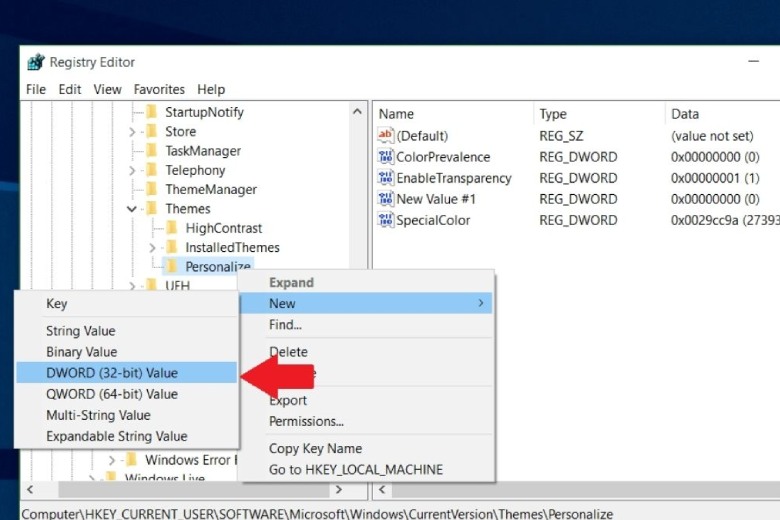Click the StartupNotify folder icon
The image size is (780, 520).
click(152, 112)
